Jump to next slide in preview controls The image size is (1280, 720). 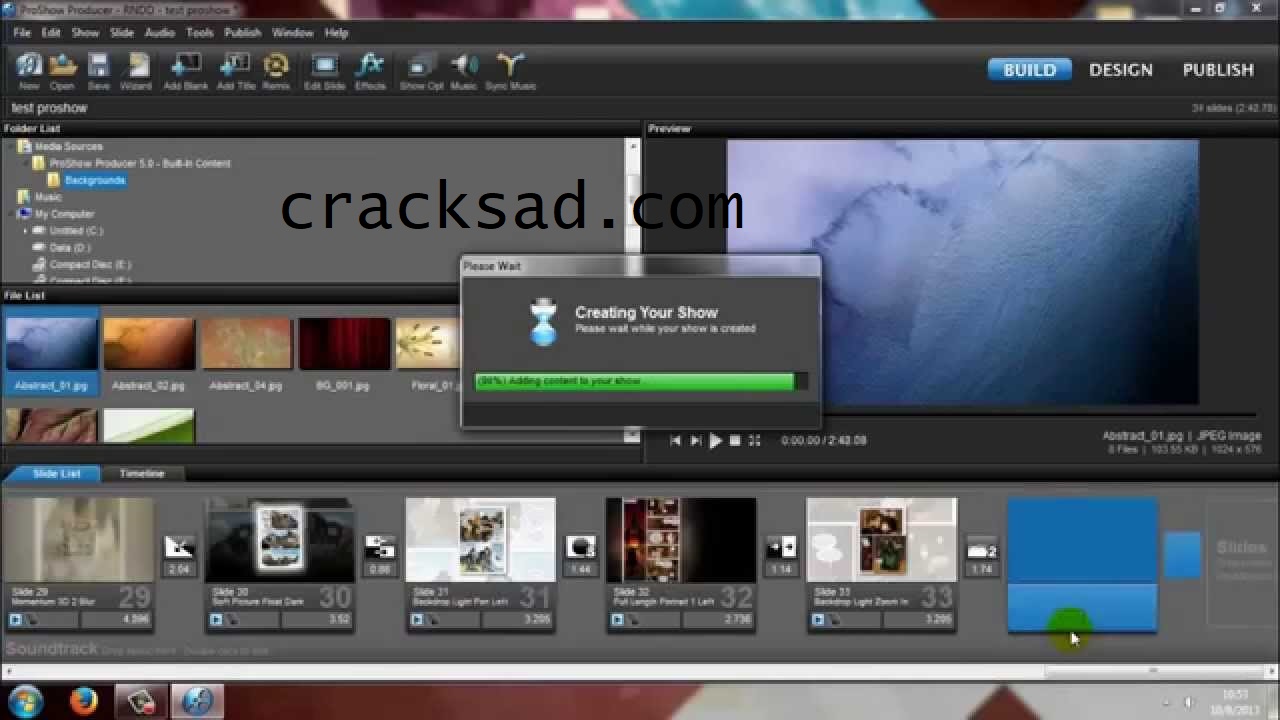pos(695,440)
